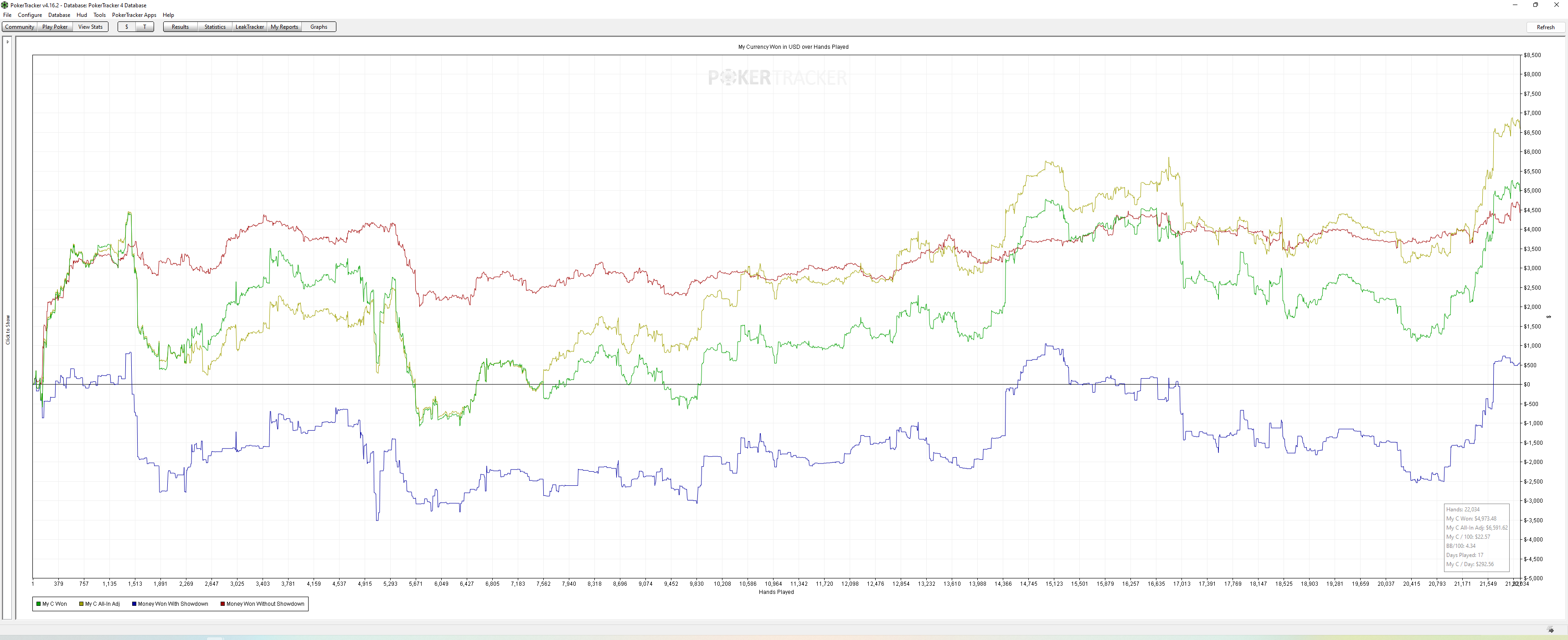This screenshot has width=1568, height=640.
Task: Open the Configure menu
Action: pyautogui.click(x=30, y=15)
